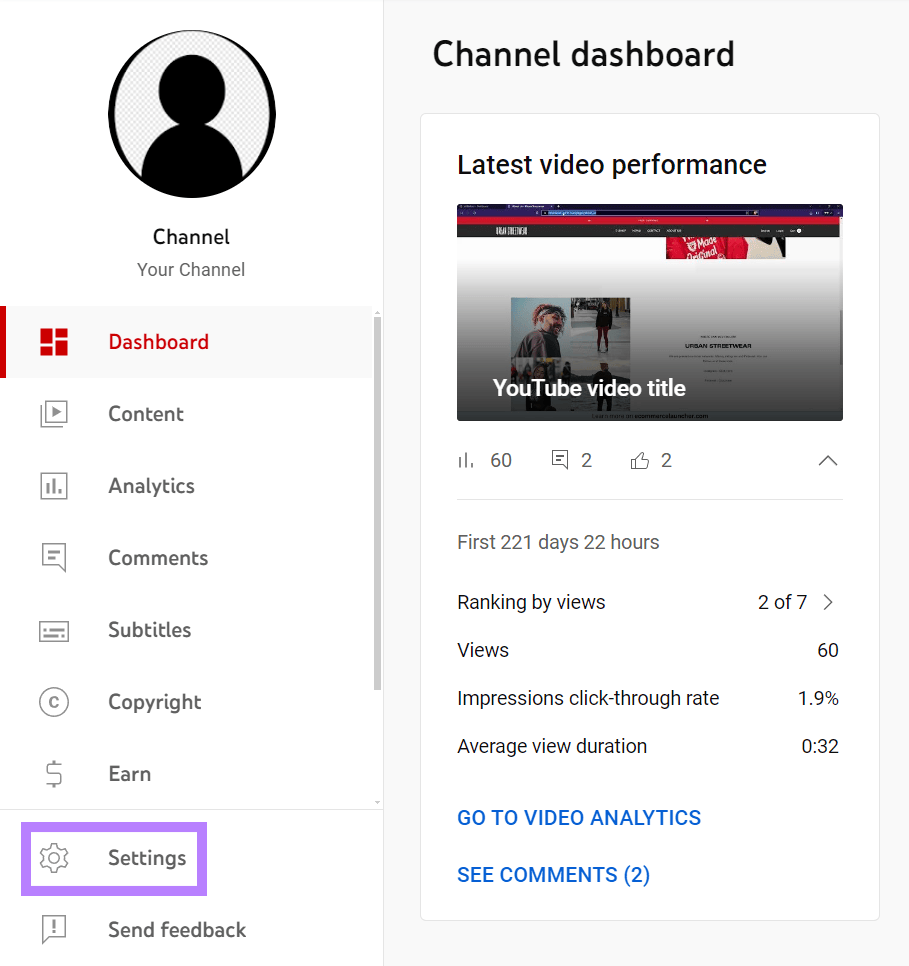This screenshot has width=909, height=966.
Task: Open the Comments section from the sidebar
Action: click(x=157, y=557)
